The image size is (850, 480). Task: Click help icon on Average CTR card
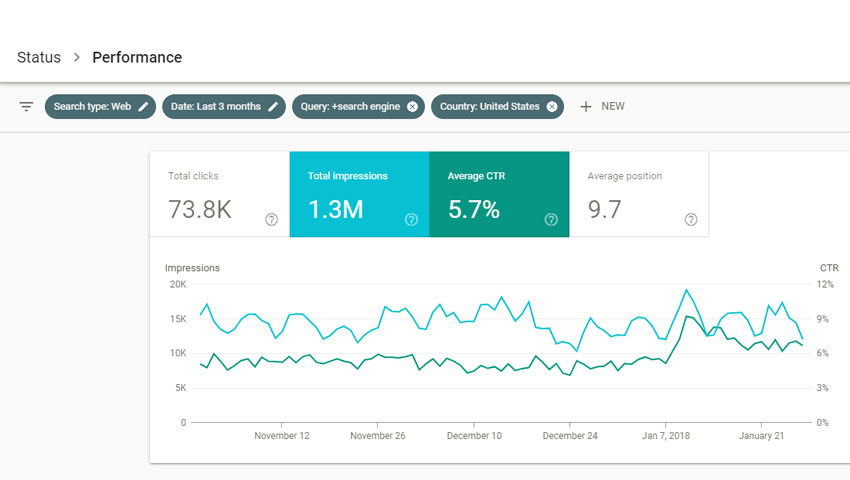coord(551,220)
